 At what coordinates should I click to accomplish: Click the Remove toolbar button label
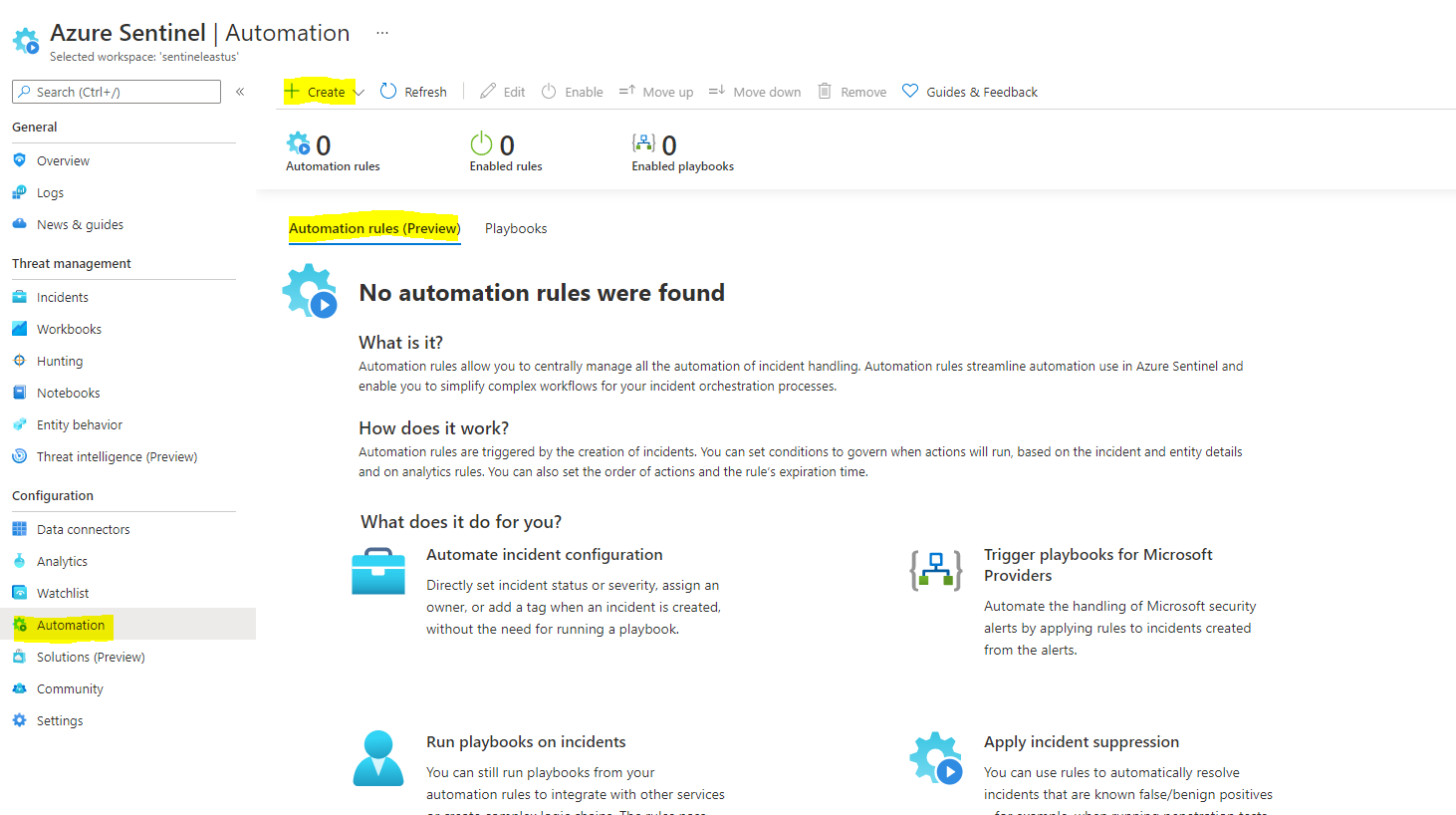click(863, 92)
